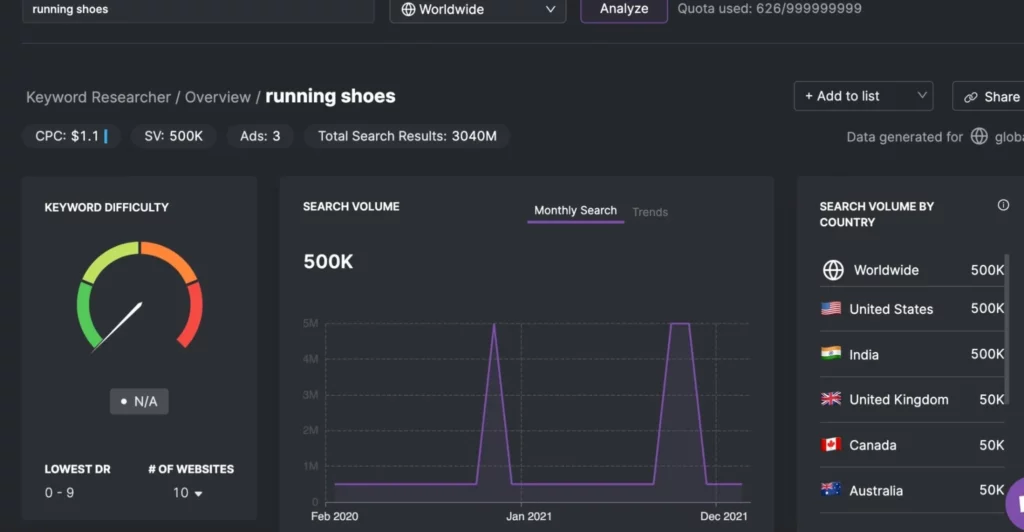Click the Canada flag icon
Screen dimensions: 1024x532
coord(831,445)
